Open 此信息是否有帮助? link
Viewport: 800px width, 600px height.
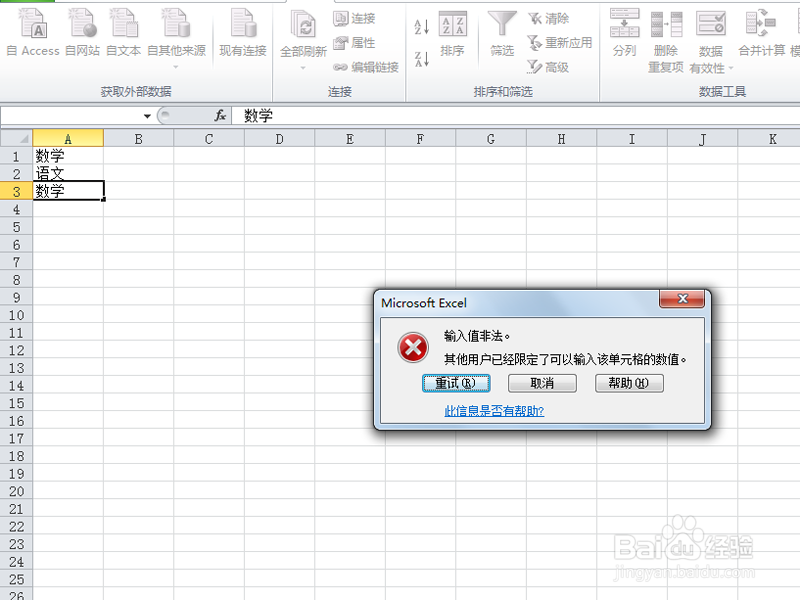point(494,411)
